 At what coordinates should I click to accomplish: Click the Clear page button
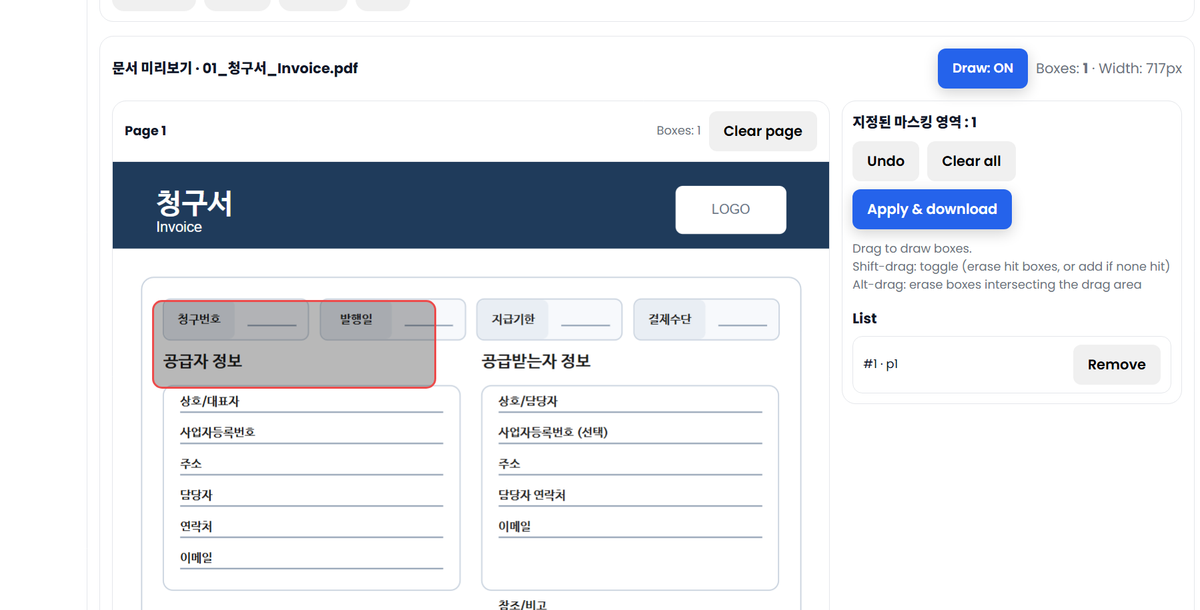point(762,130)
